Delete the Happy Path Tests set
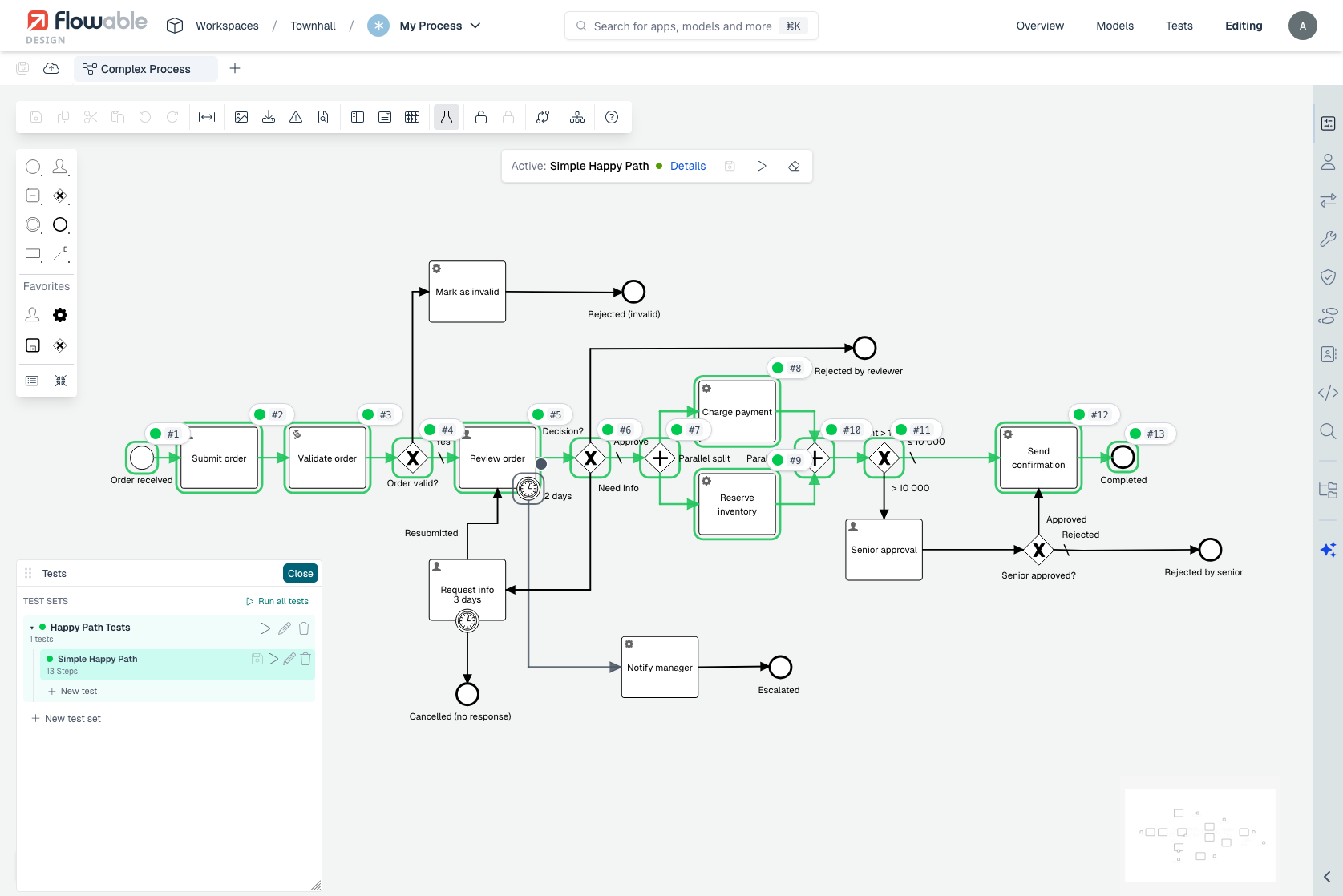 [x=304, y=628]
